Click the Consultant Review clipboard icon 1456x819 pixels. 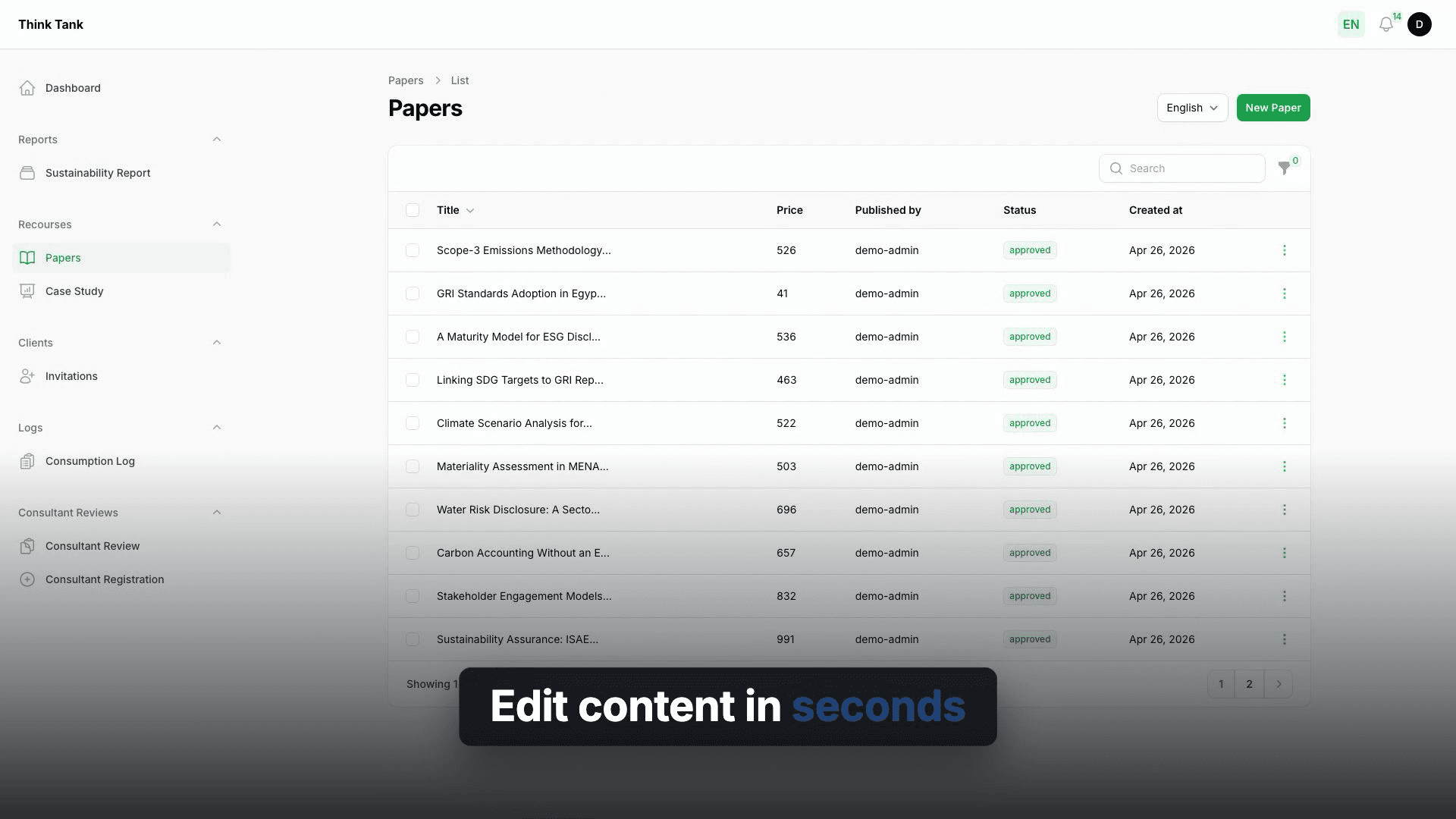(27, 546)
